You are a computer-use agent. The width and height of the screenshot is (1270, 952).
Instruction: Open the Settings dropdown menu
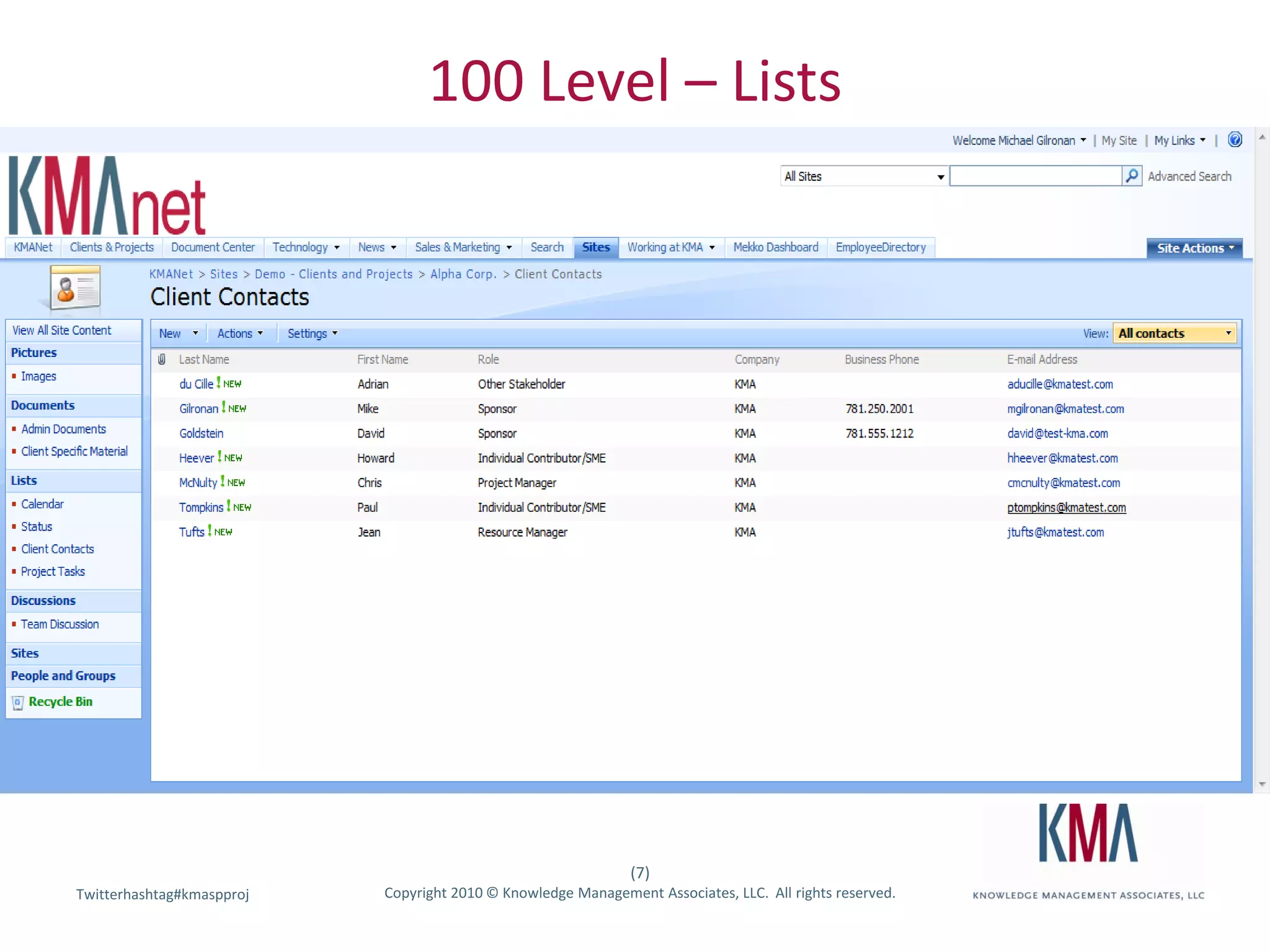(313, 333)
